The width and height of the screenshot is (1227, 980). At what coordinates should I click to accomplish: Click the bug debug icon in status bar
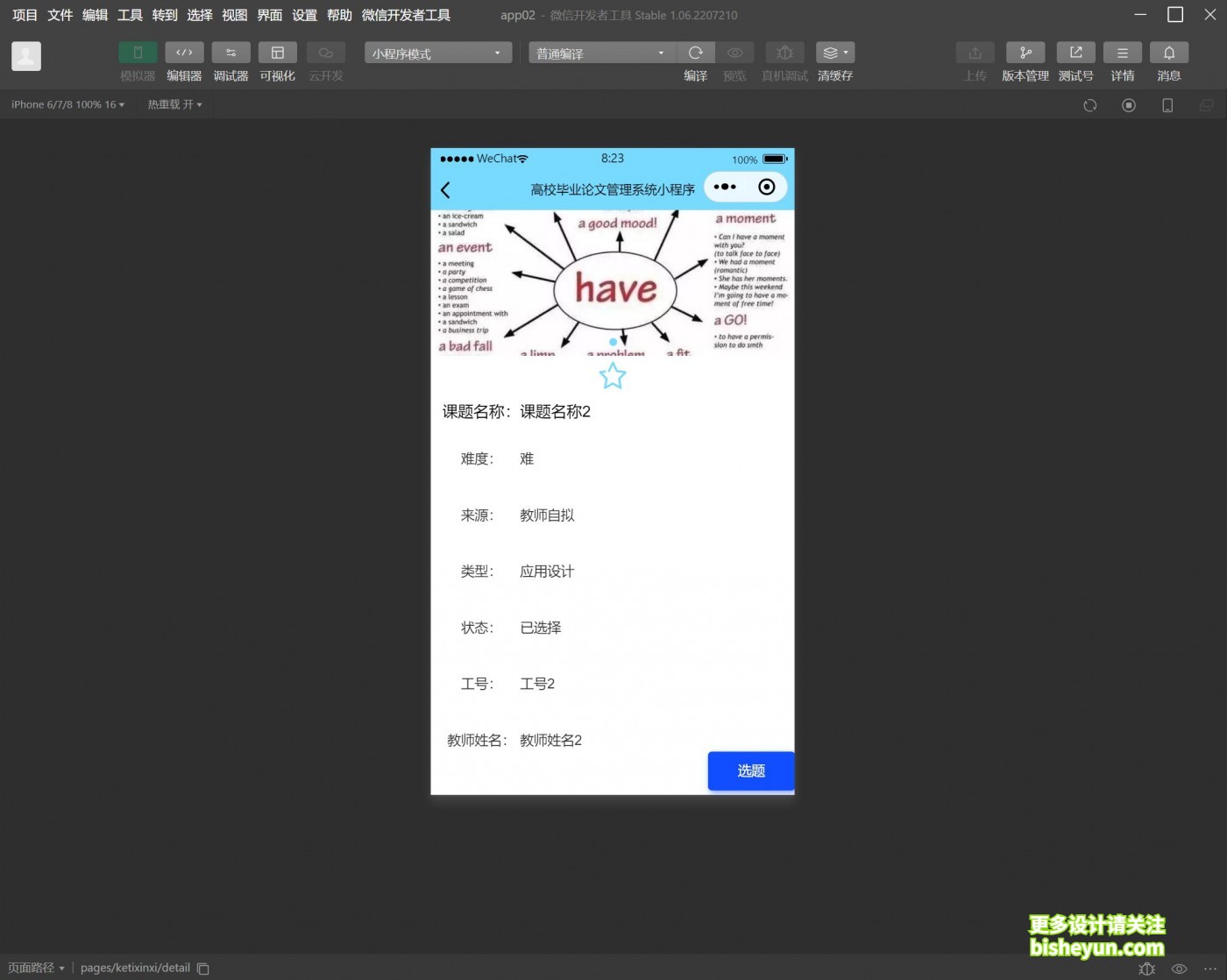tap(1146, 969)
